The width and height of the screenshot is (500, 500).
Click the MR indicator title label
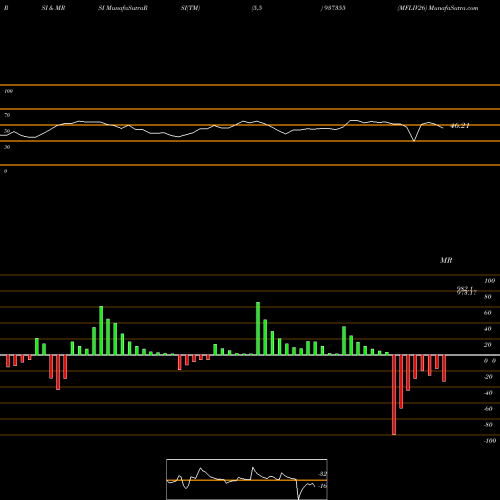[446, 260]
